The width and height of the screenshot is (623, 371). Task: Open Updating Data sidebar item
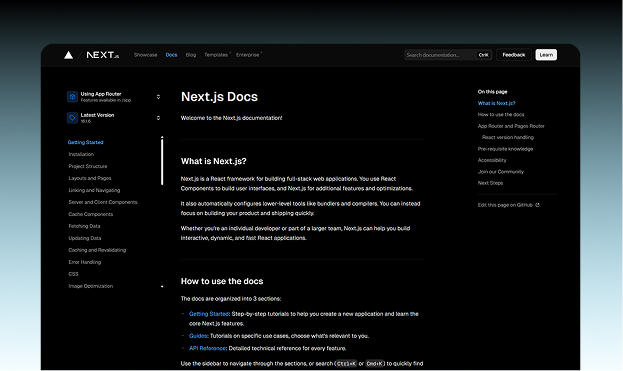point(85,238)
